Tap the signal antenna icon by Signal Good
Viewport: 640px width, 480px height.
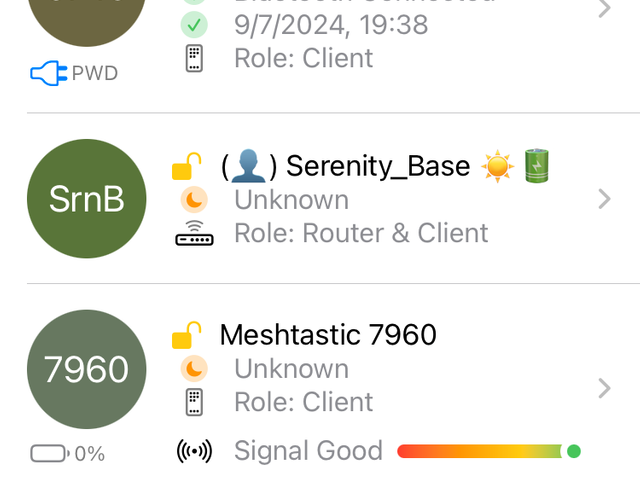194,451
